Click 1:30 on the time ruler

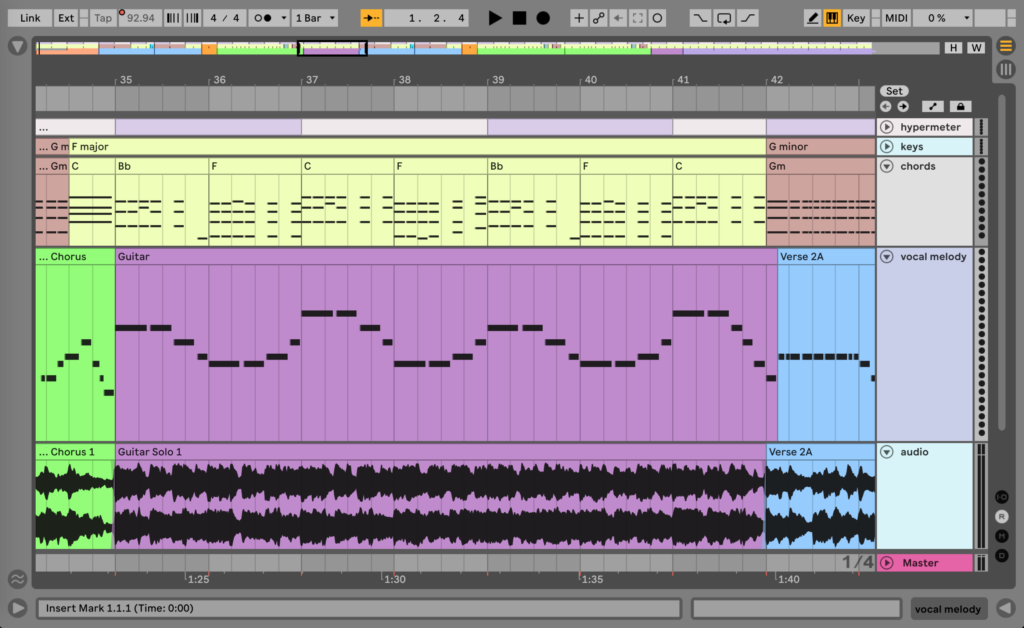tap(394, 579)
